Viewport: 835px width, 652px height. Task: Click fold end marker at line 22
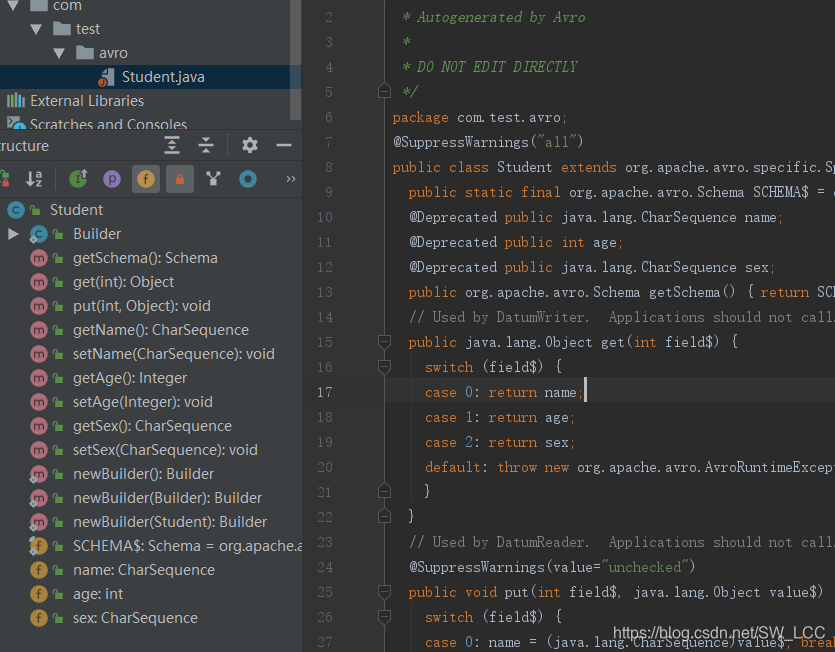click(384, 516)
